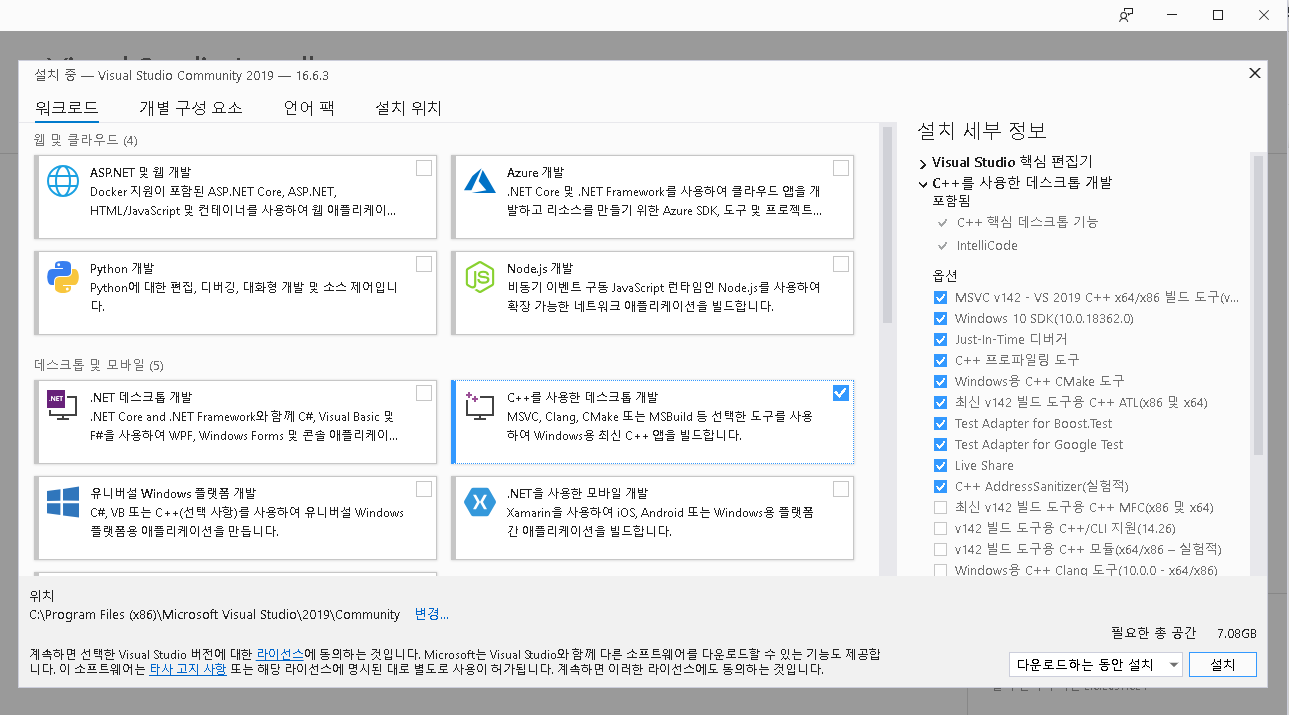Click the 변경... location link

[x=432, y=614]
